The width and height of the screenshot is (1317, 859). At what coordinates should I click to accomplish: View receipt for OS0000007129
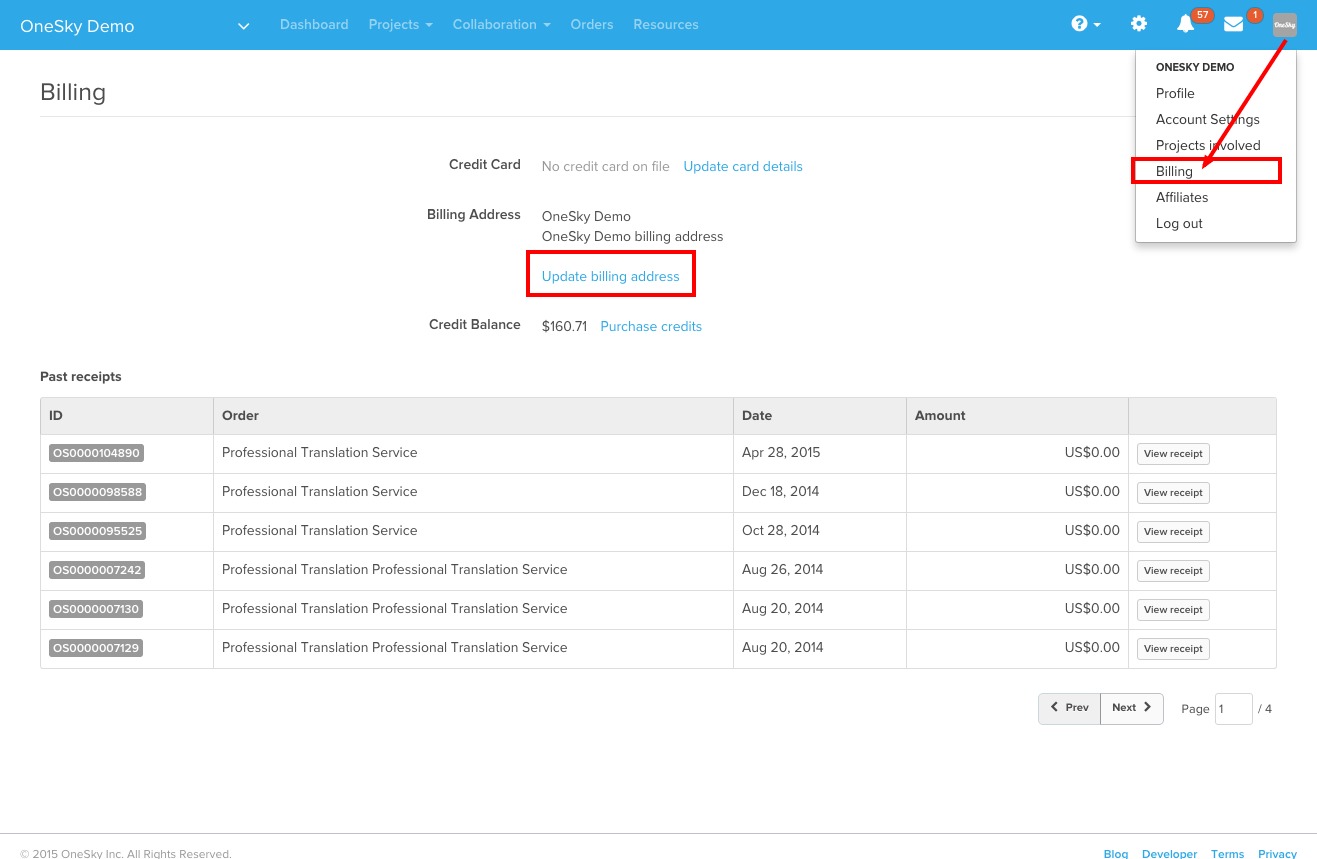(x=1173, y=649)
